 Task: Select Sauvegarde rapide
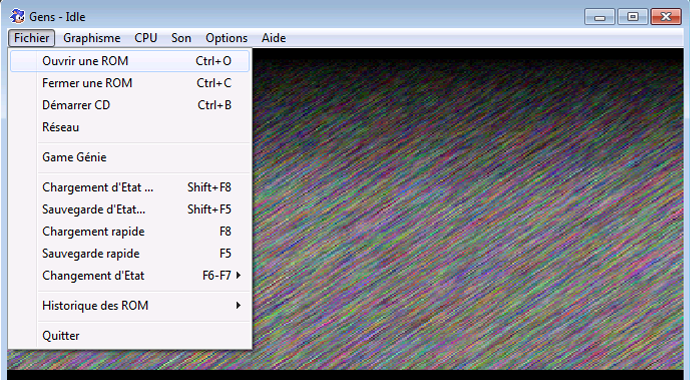(x=130, y=253)
